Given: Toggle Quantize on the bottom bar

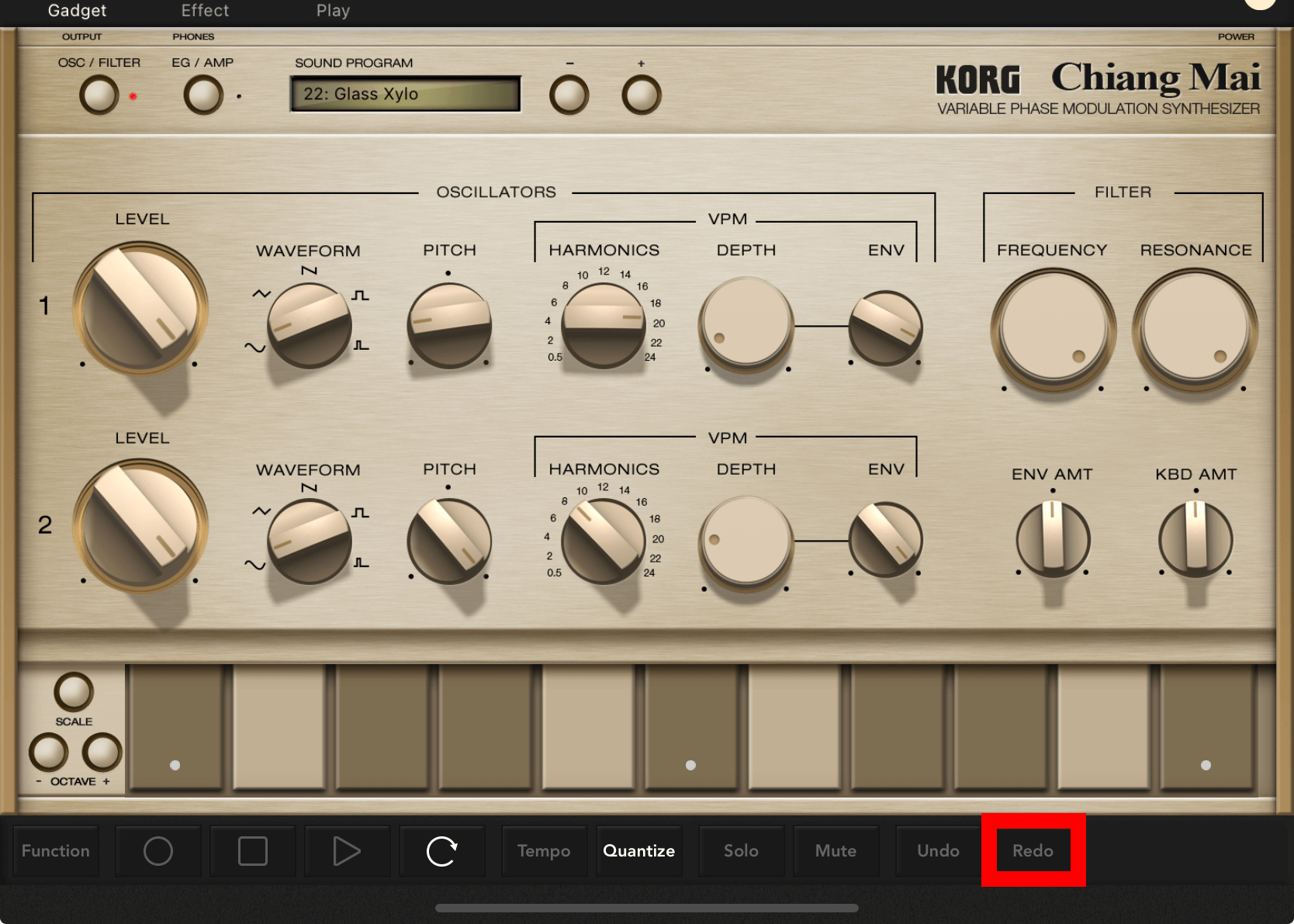Looking at the screenshot, I should click(639, 851).
